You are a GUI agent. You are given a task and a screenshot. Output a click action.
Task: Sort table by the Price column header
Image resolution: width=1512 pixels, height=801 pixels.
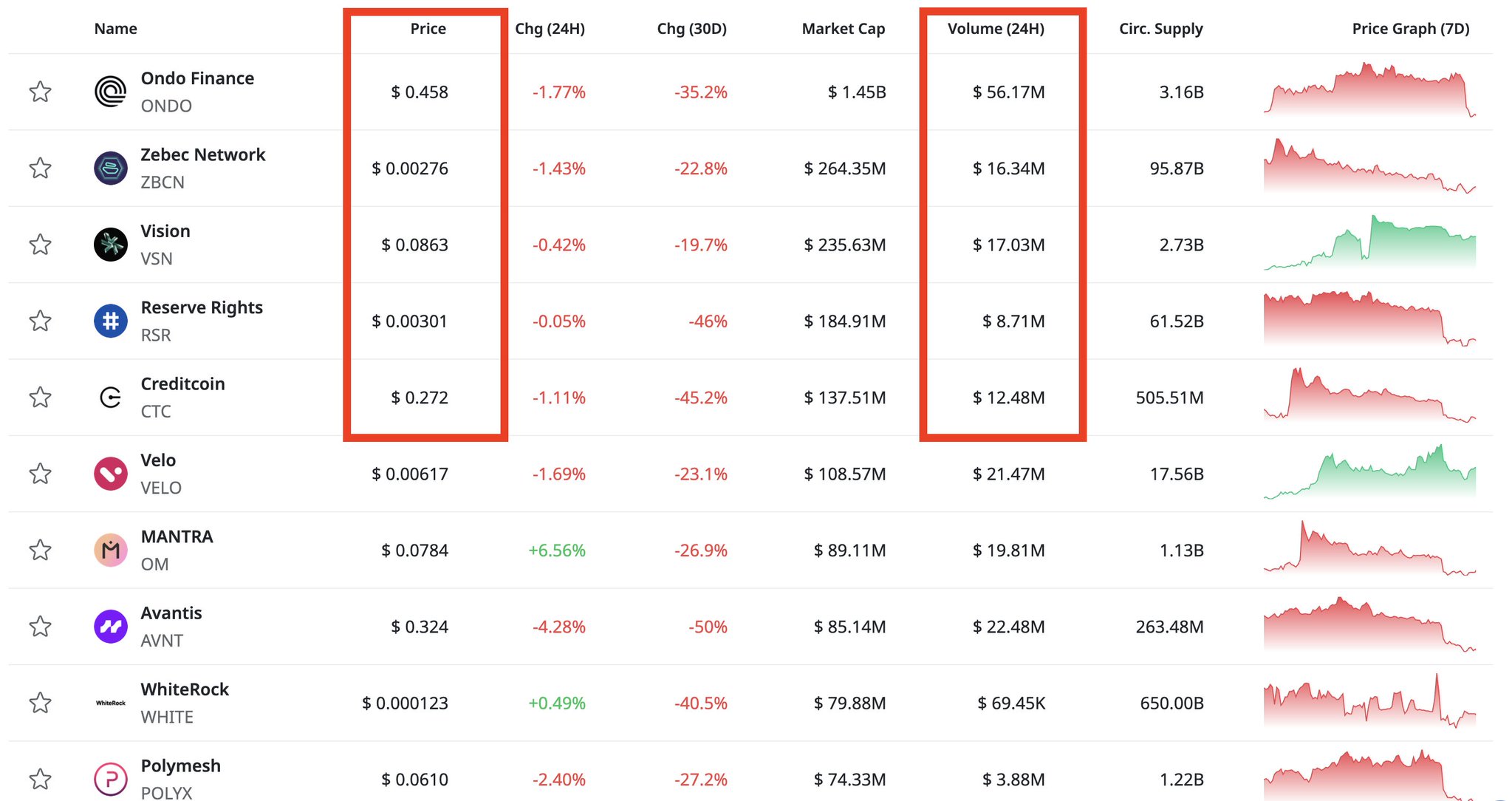click(428, 29)
